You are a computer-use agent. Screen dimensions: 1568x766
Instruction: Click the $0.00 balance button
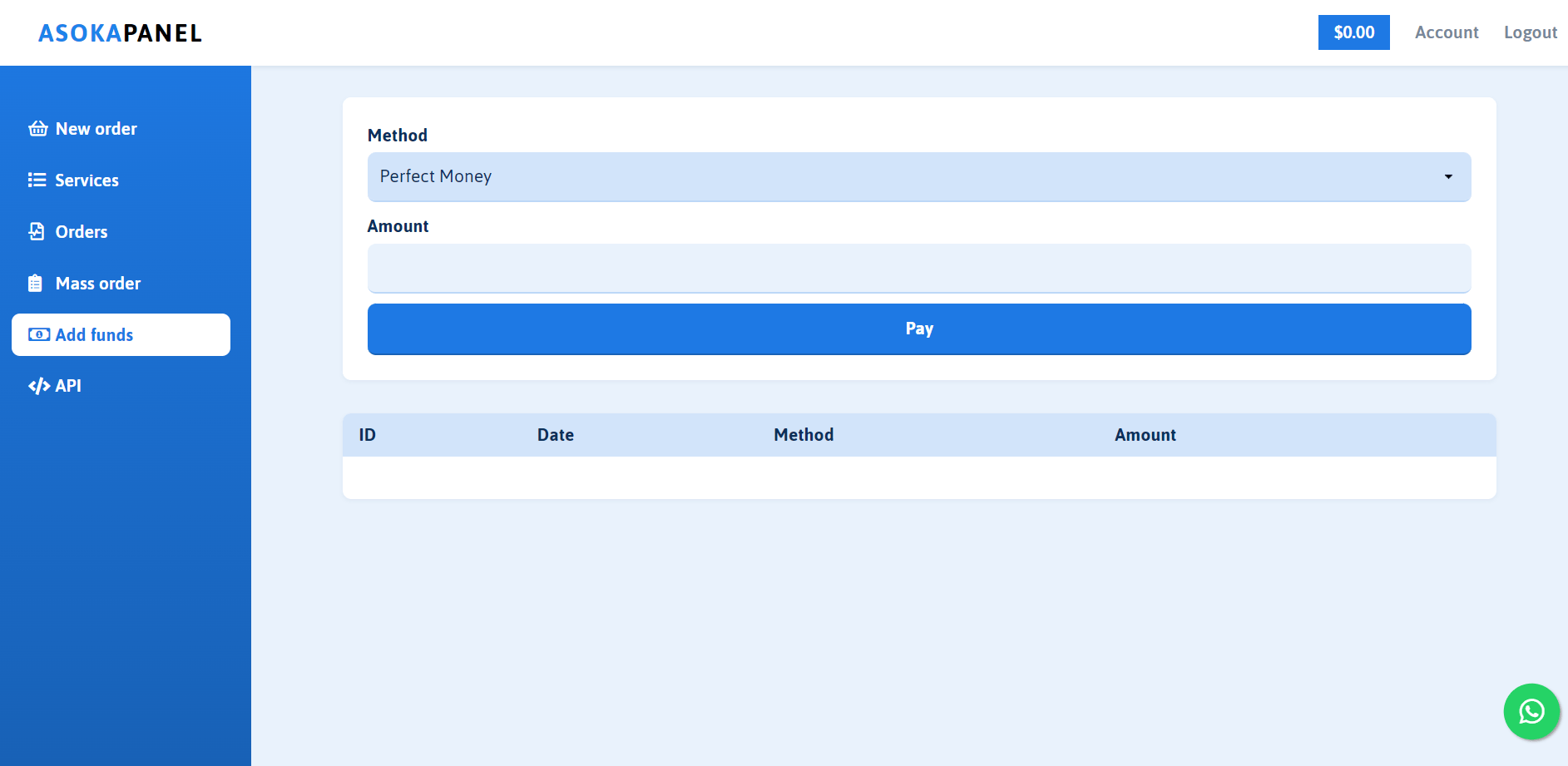tap(1353, 32)
